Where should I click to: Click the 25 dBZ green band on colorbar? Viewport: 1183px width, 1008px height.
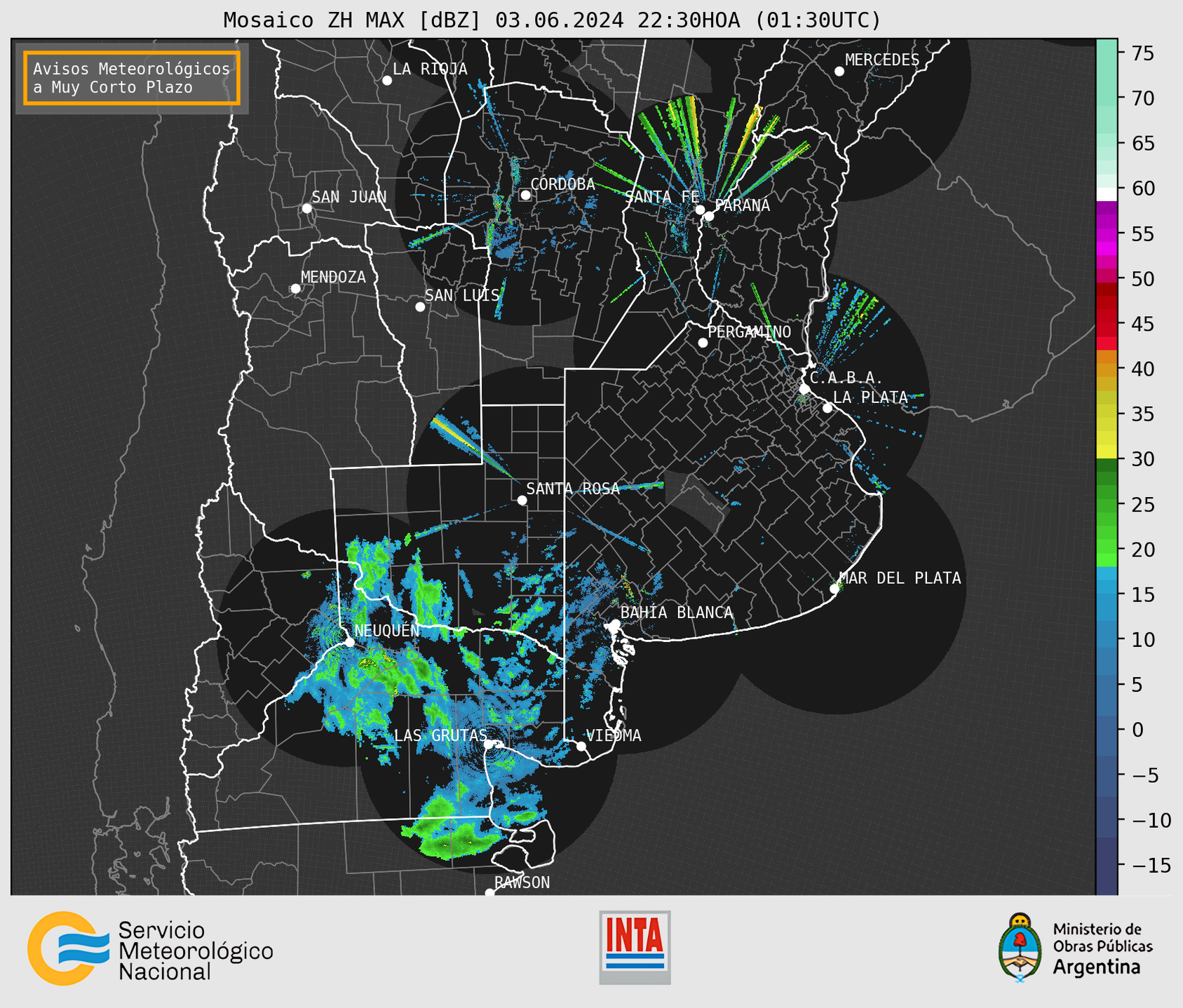pos(1107,505)
